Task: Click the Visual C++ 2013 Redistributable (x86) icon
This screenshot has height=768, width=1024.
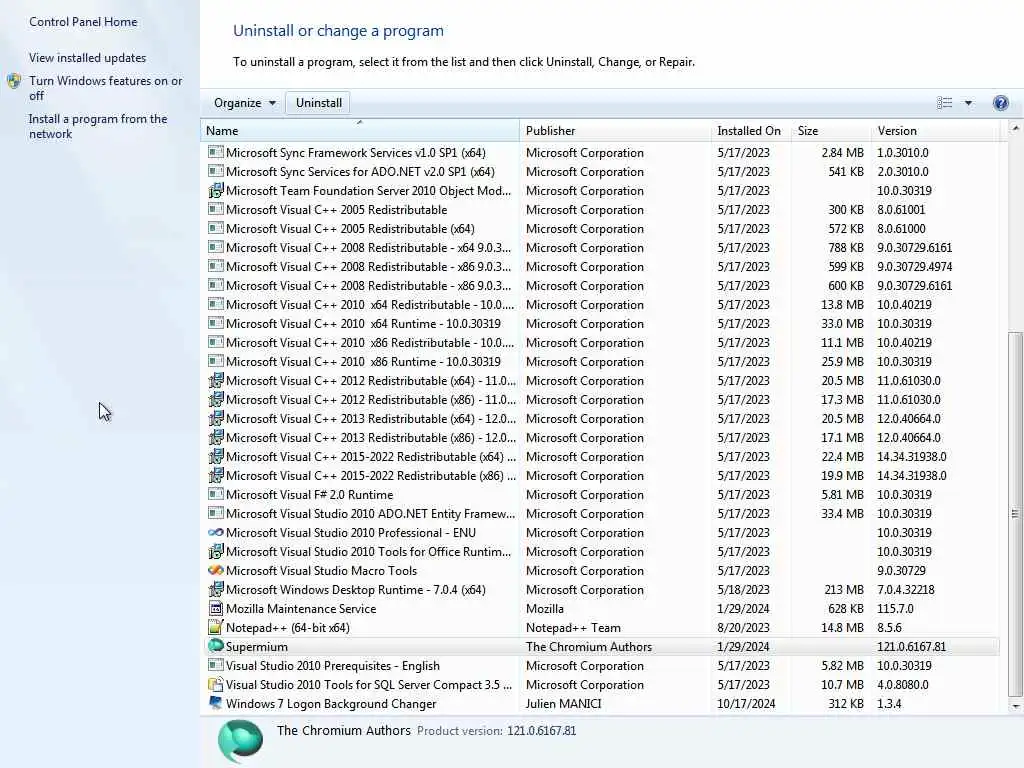Action: coord(216,437)
